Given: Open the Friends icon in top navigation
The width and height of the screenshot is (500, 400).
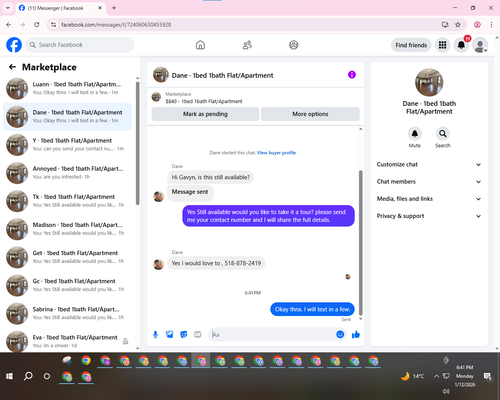Looking at the screenshot, I should click(247, 45).
